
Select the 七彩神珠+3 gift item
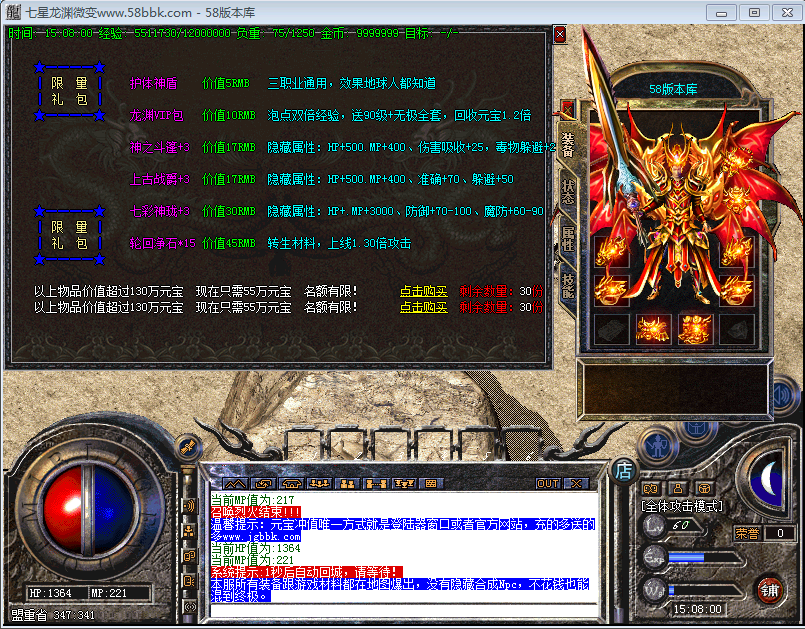159,211
